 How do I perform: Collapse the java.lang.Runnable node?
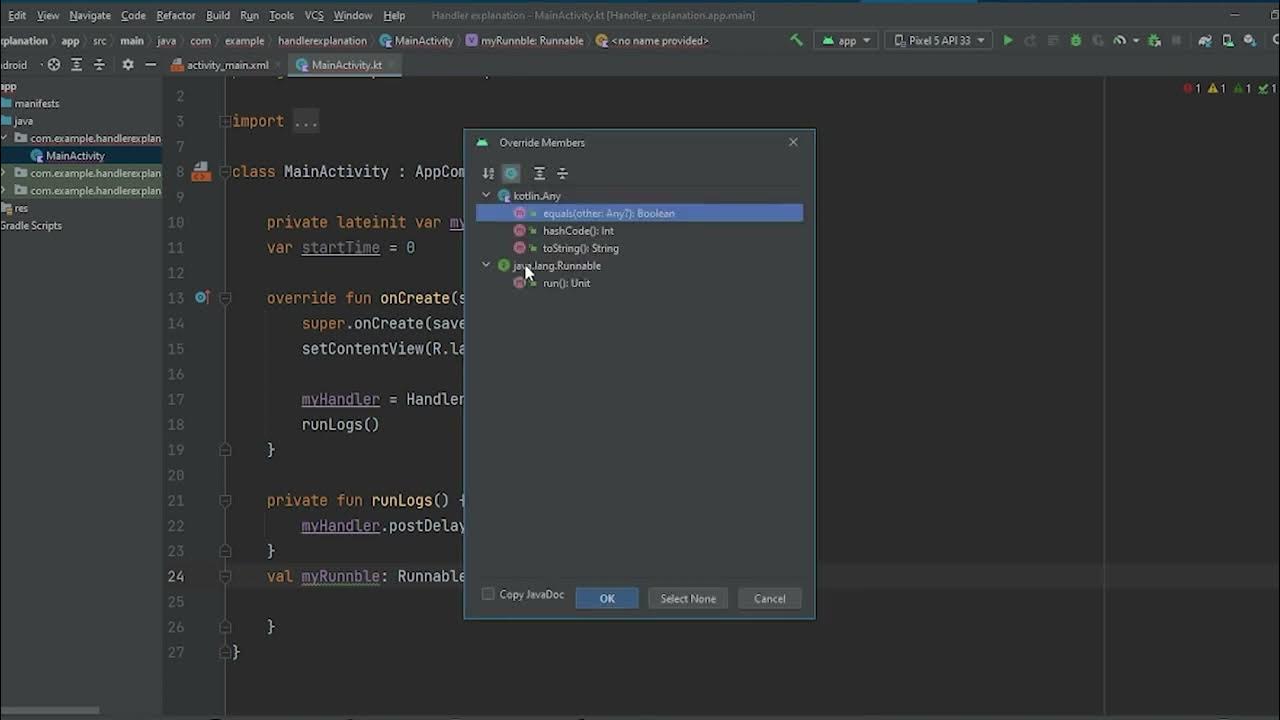click(x=486, y=265)
